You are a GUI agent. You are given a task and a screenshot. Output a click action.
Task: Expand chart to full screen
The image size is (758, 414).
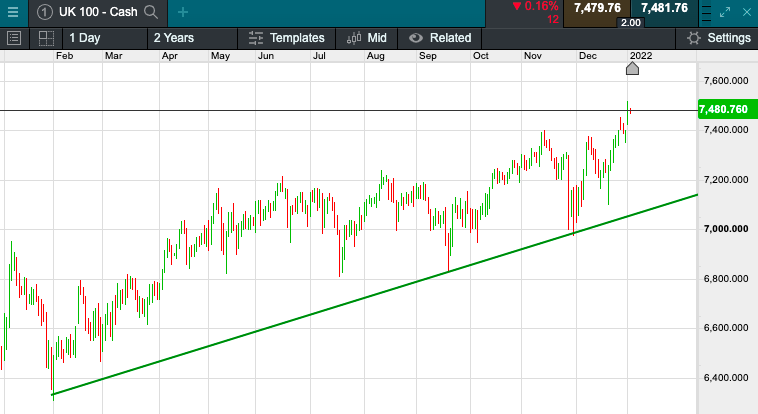(728, 12)
